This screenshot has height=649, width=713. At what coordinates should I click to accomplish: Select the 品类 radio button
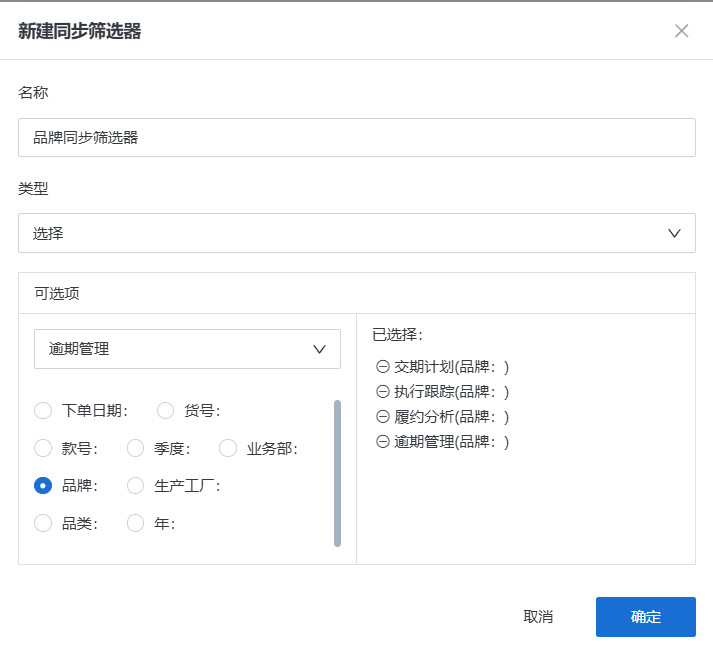pyautogui.click(x=43, y=523)
